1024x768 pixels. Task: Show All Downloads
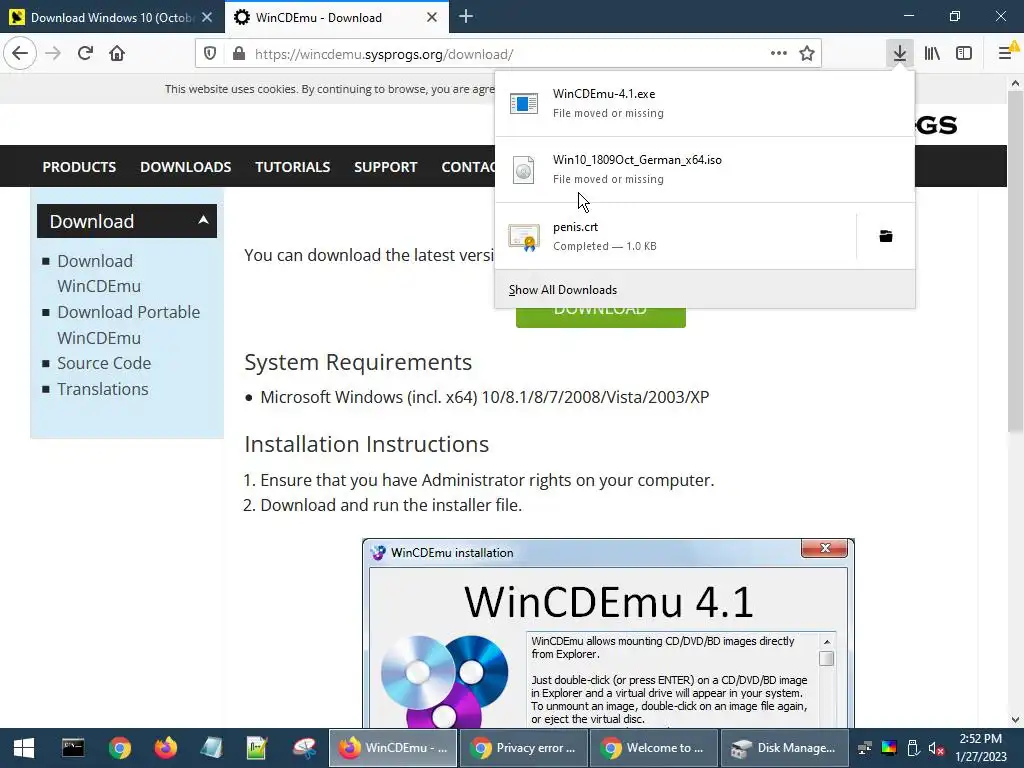tap(705, 289)
